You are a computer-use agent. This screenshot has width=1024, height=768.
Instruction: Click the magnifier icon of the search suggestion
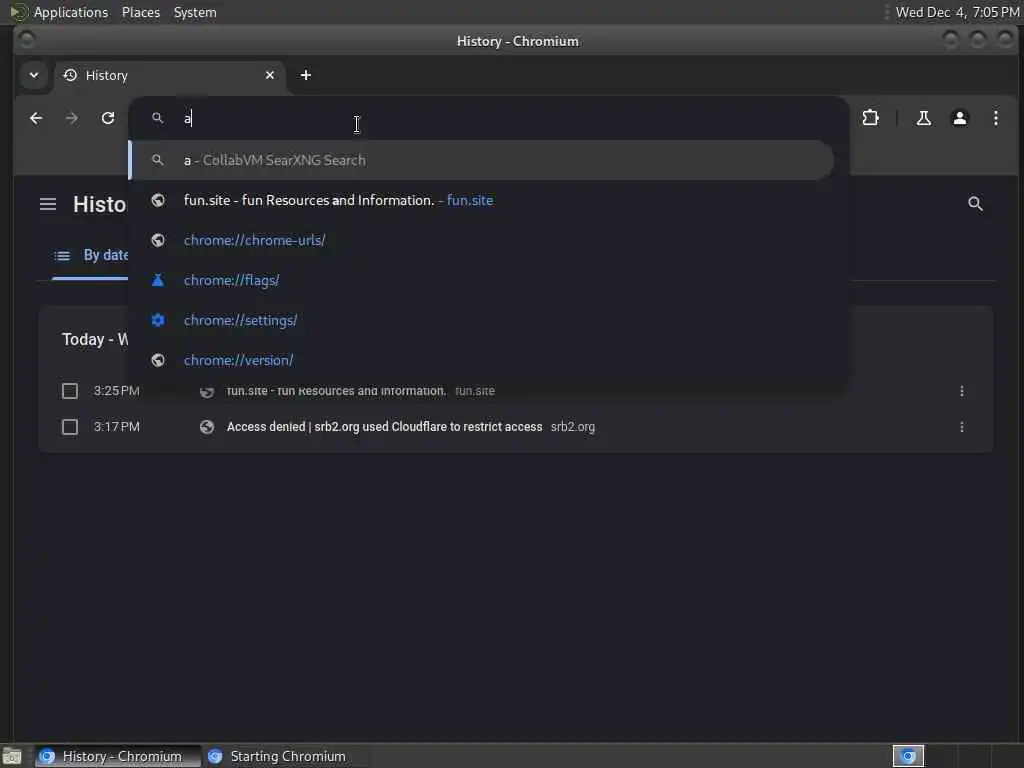[157, 160]
